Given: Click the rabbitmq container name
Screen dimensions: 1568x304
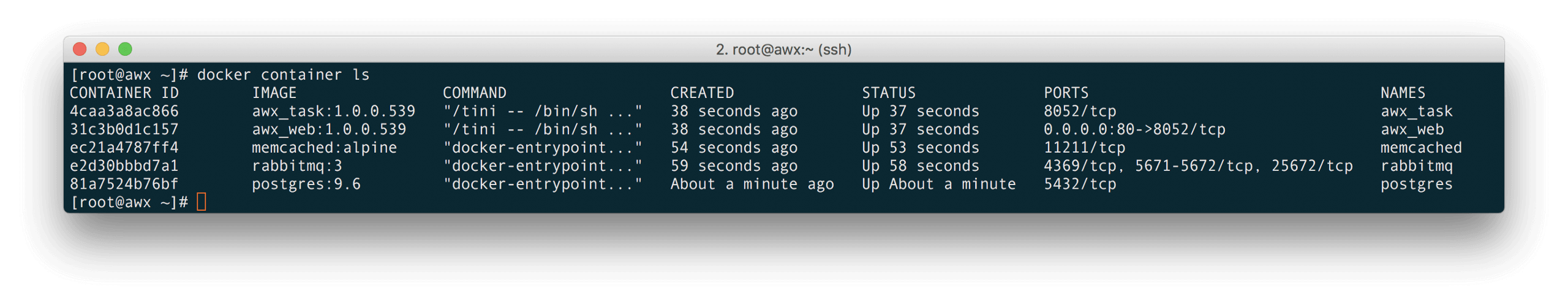Looking at the screenshot, I should [1417, 166].
